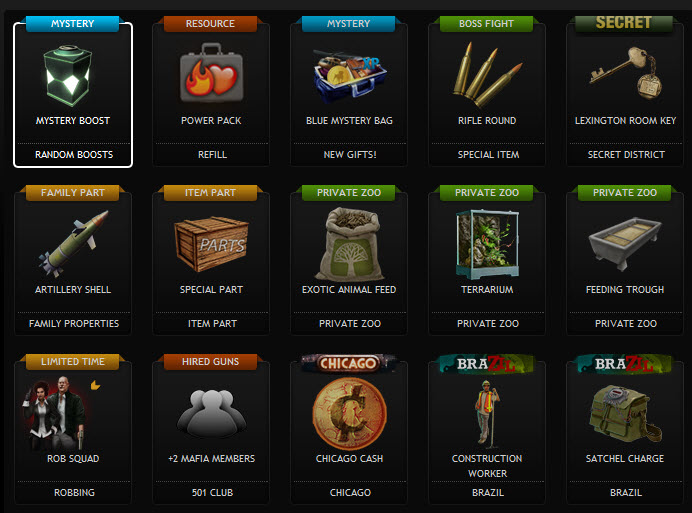Click the Terrarium glass tank icon
692x513 pixels.
tap(487, 244)
